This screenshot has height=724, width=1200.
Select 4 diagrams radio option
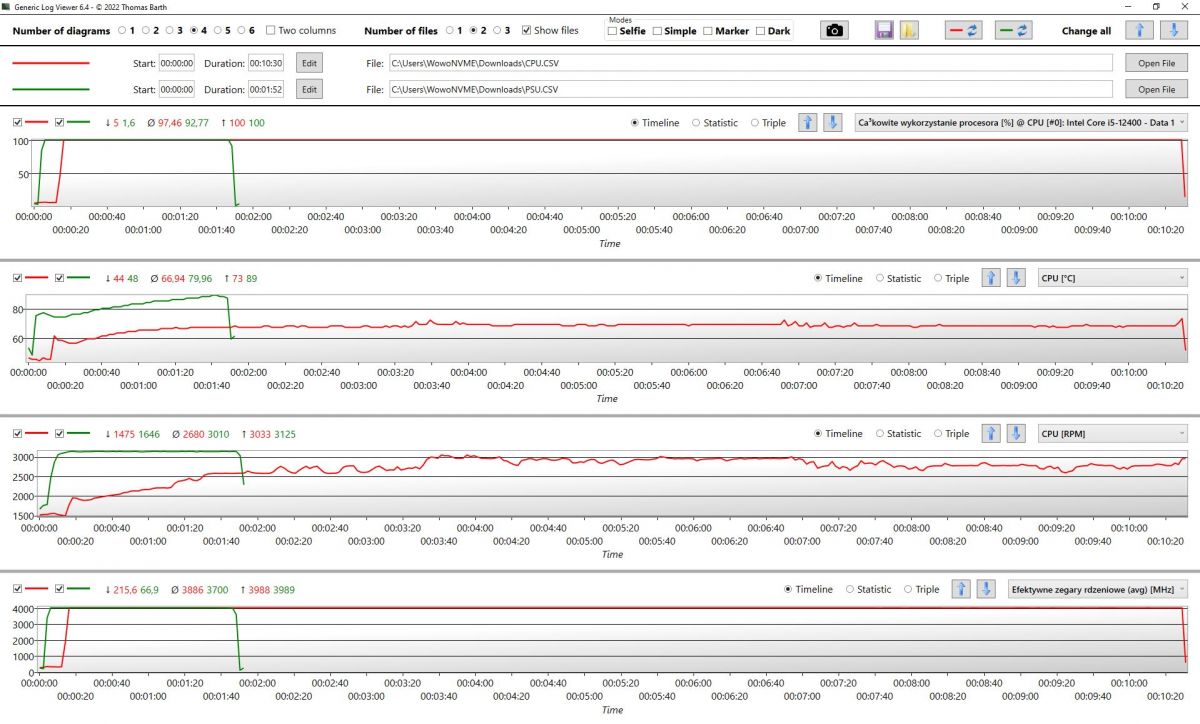(193, 30)
